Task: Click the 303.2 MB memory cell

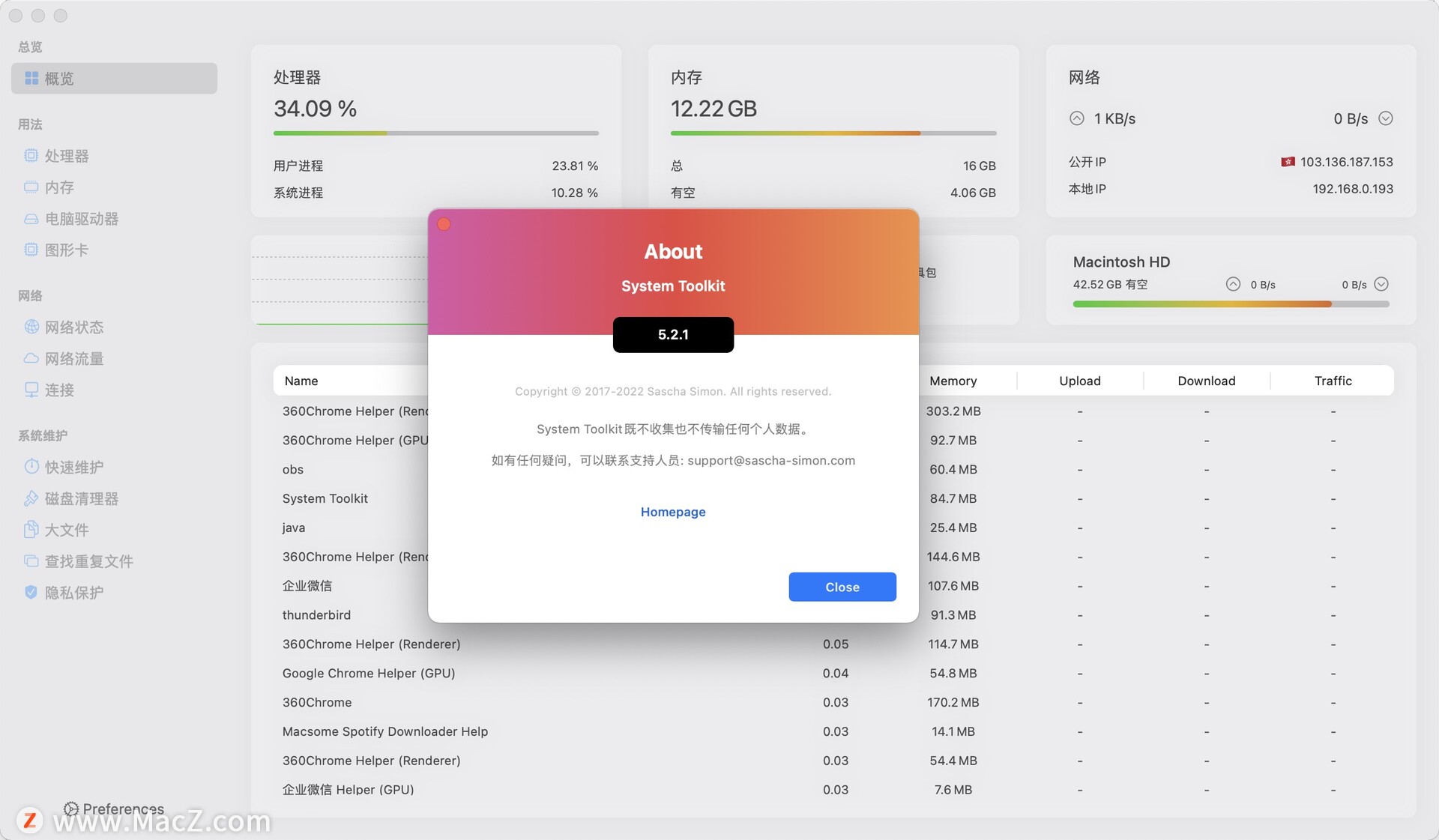Action: (953, 411)
